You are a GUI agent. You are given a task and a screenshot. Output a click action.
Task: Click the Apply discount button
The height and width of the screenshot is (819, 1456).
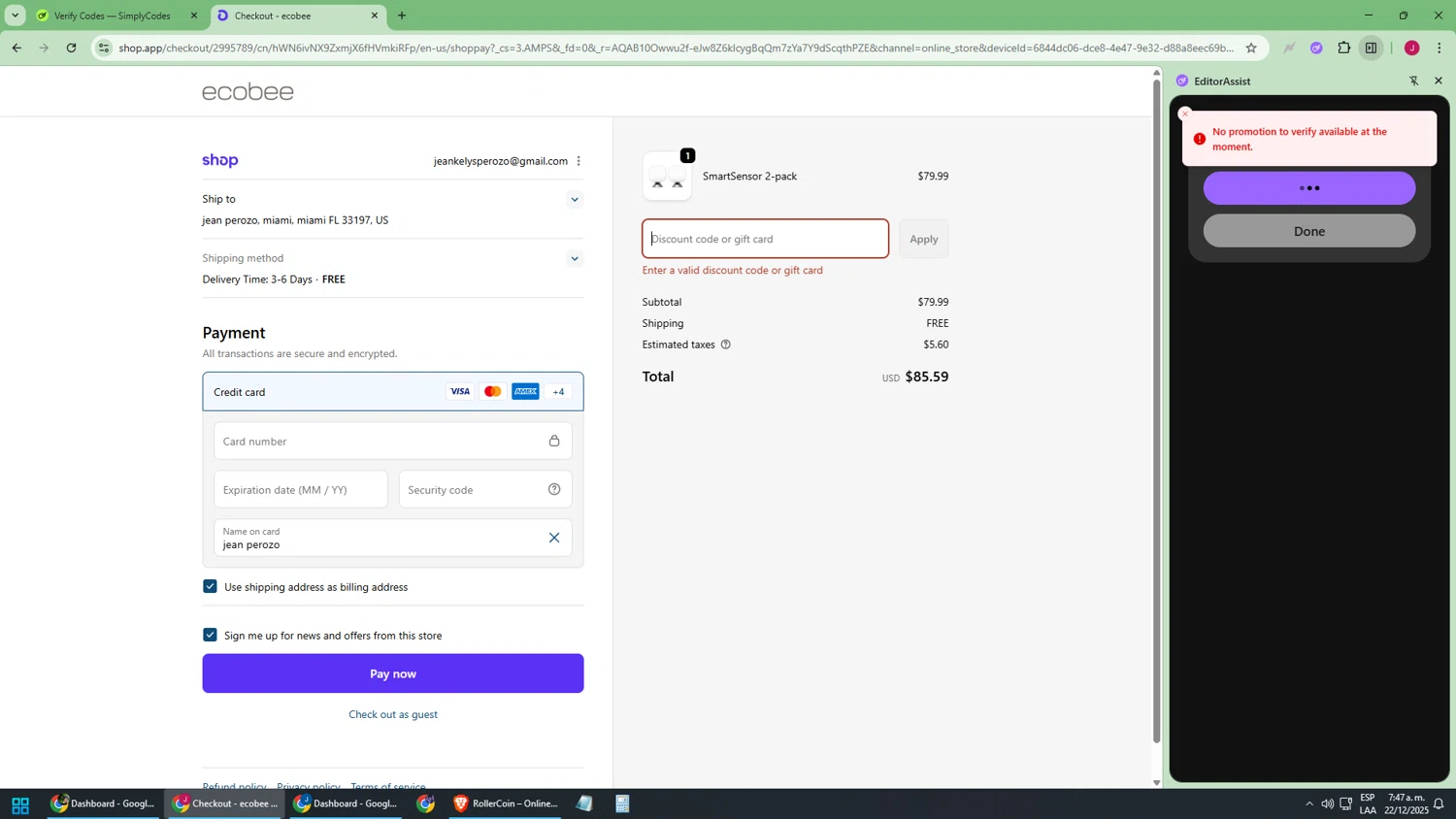[924, 239]
